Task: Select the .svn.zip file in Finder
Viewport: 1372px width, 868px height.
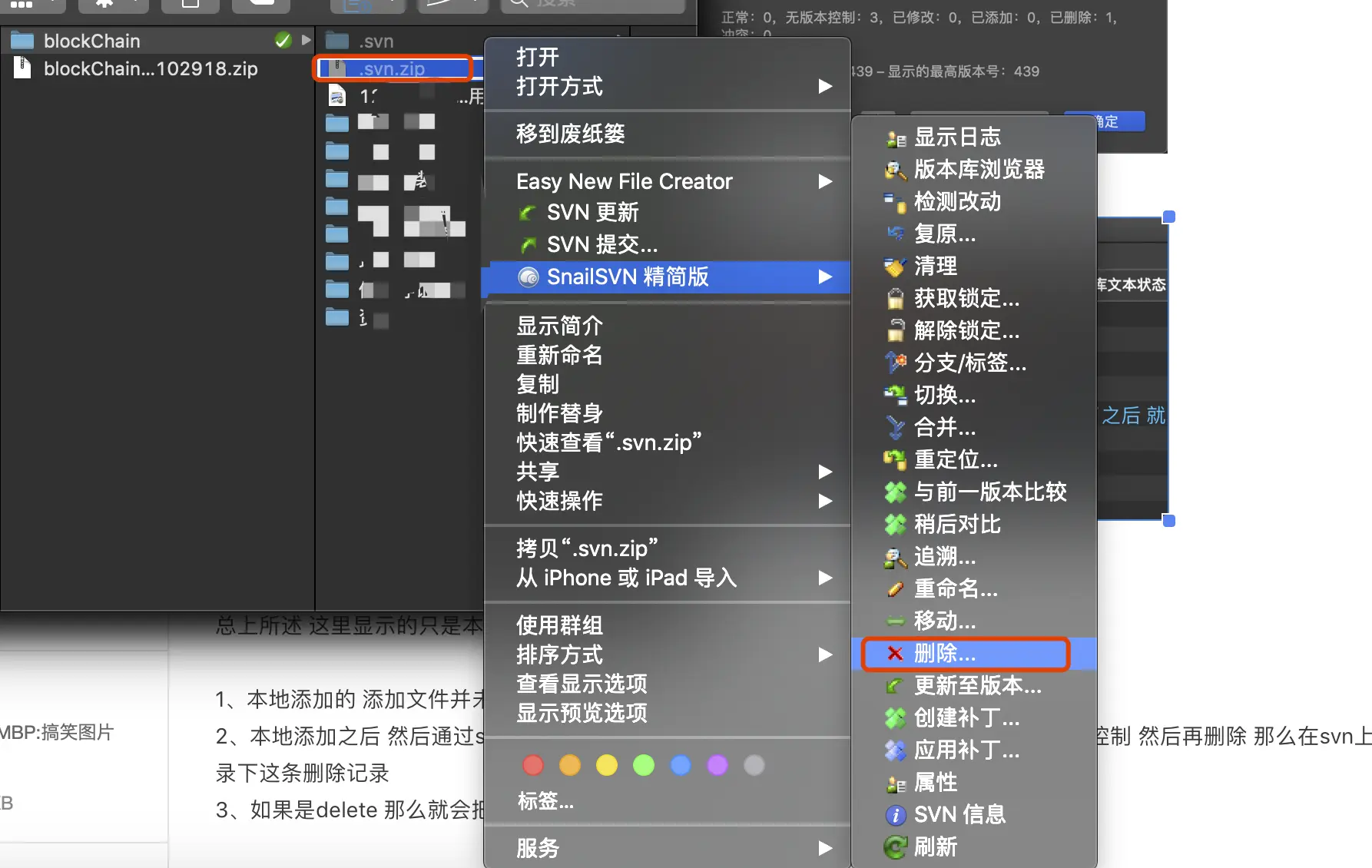Action: (x=393, y=68)
